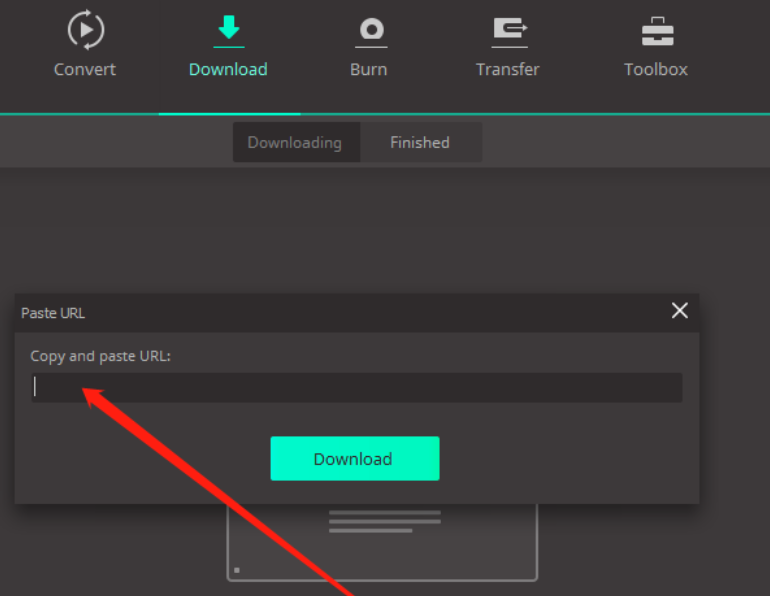The image size is (770, 596).
Task: Click the green Download button
Action: point(355,459)
